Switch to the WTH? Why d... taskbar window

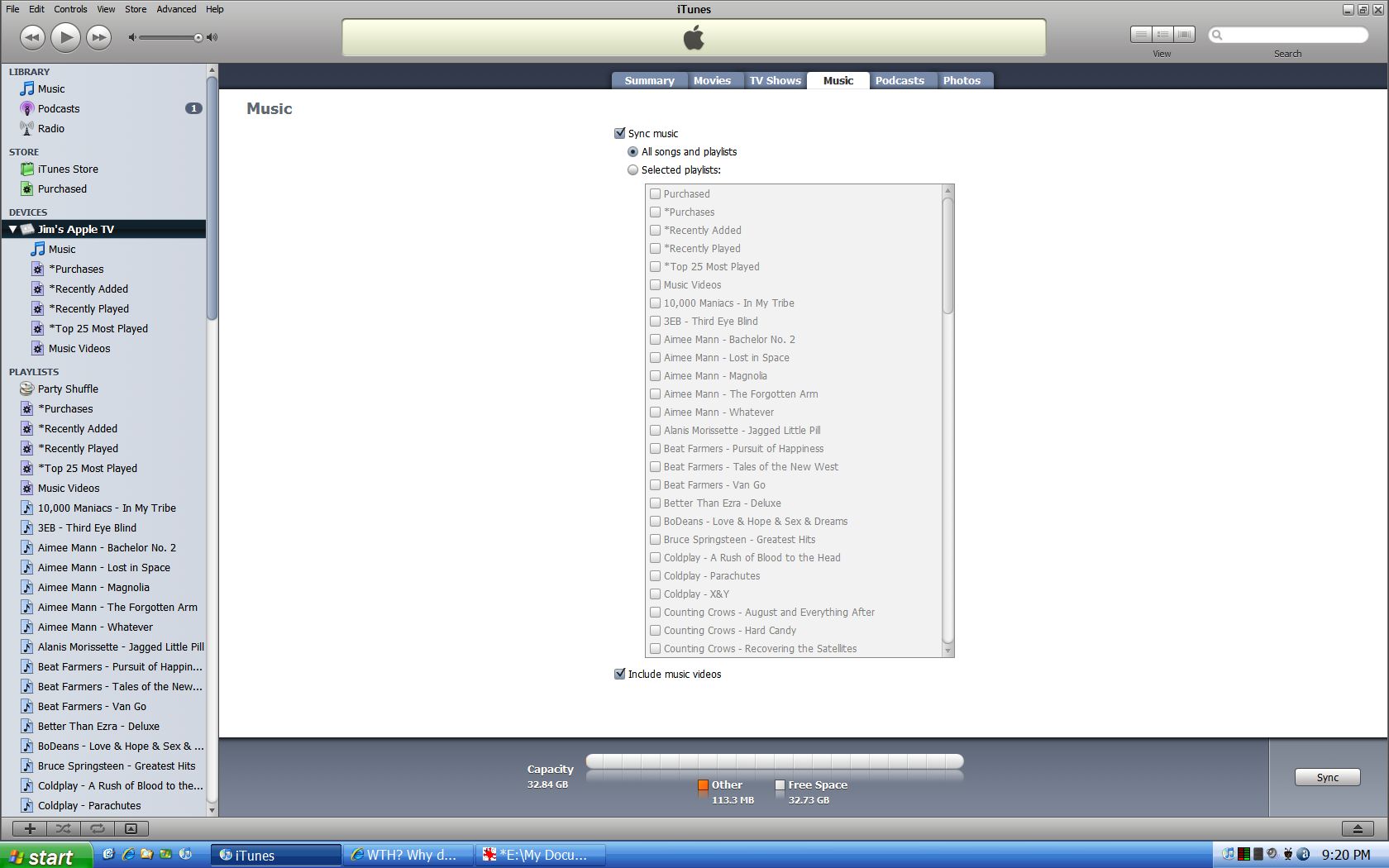[408, 855]
